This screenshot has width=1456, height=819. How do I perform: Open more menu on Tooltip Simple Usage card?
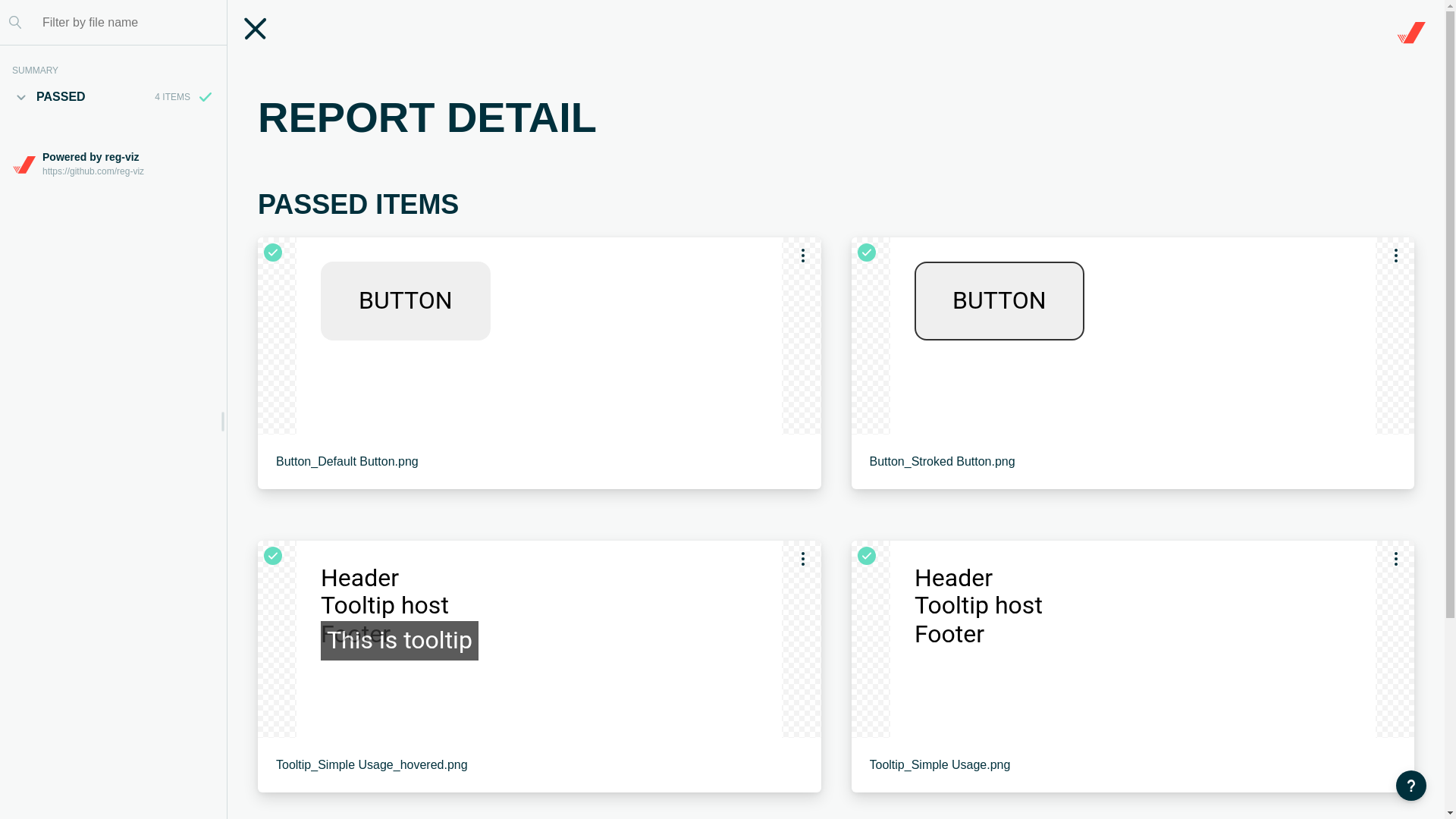click(1396, 559)
